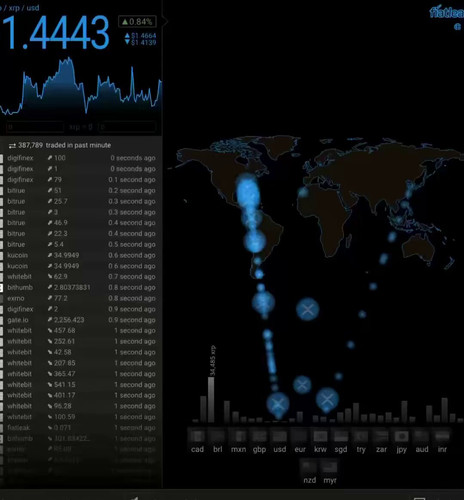Image resolution: width=464 pixels, height=500 pixels.
Task: Select the bitrue 46.9 trade row
Action: (81, 223)
